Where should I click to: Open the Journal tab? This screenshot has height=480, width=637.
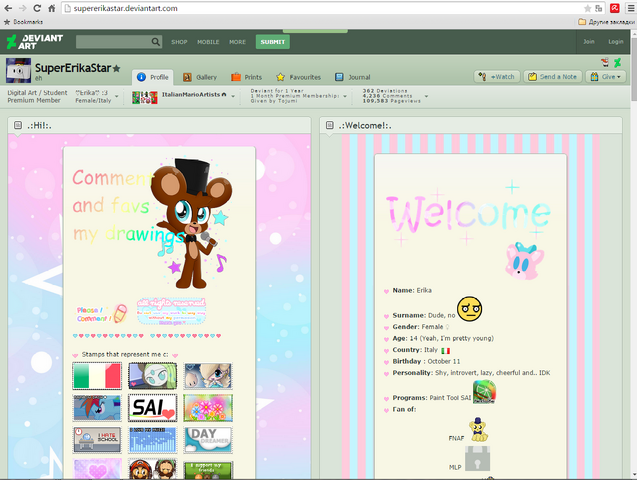click(353, 77)
